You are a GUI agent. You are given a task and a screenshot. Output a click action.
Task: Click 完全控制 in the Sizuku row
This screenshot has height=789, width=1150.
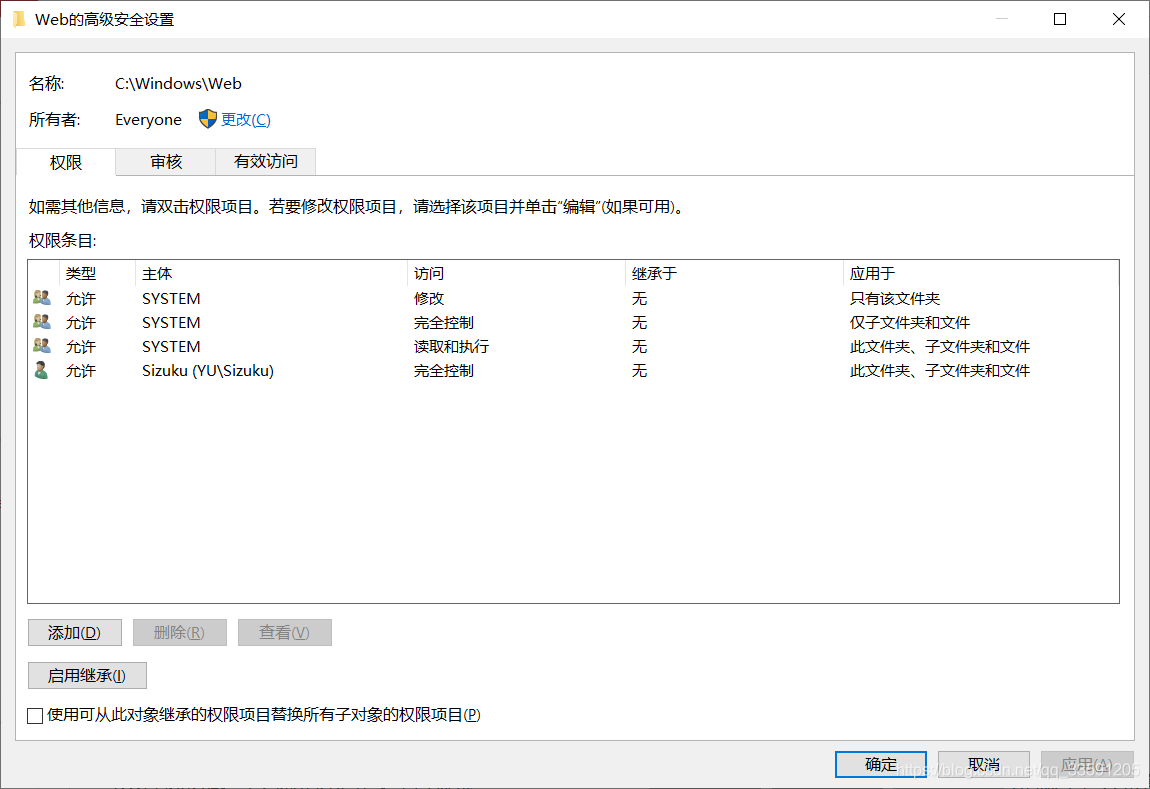[444, 370]
